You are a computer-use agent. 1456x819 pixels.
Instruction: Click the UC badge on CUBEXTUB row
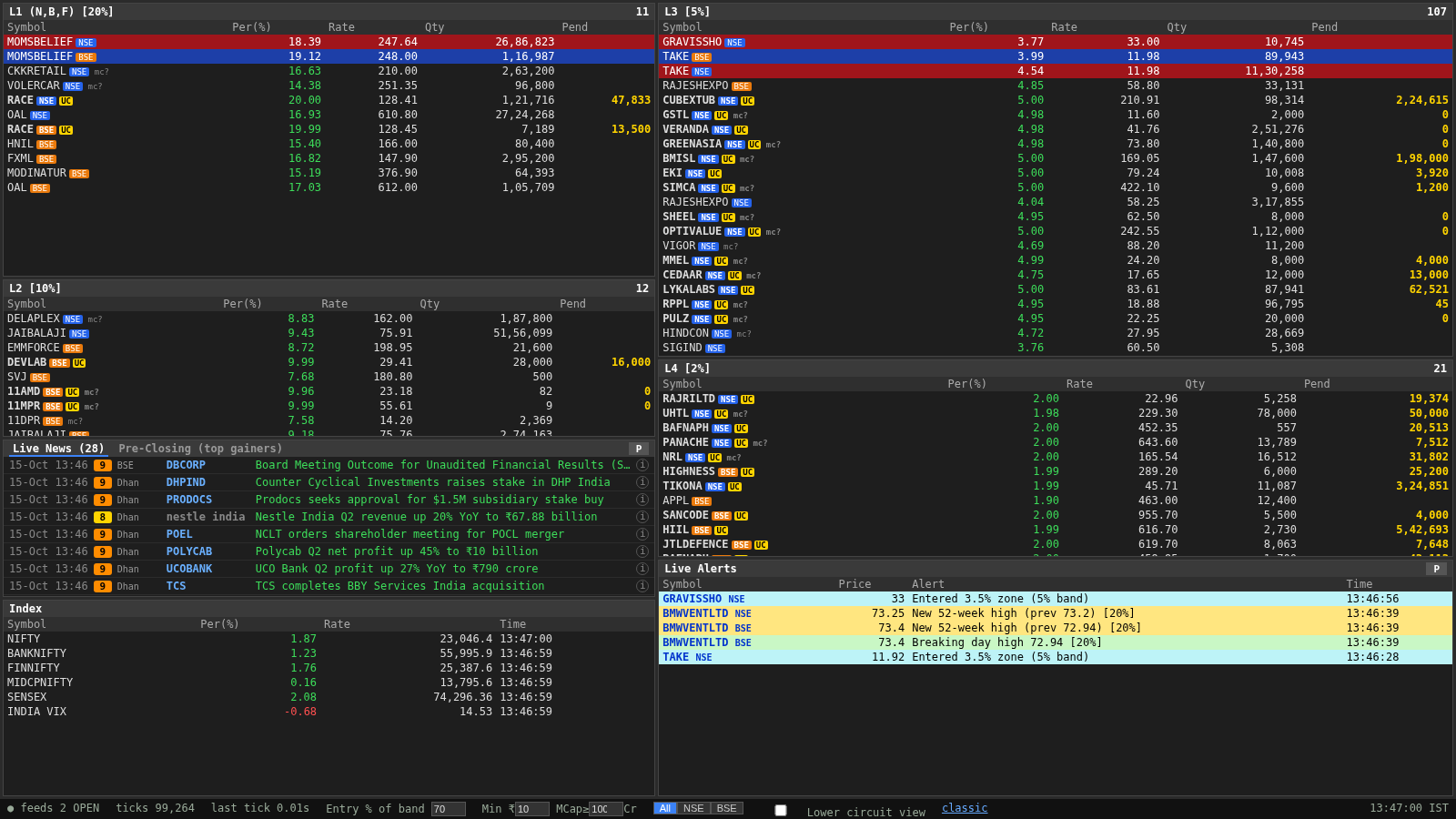point(748,101)
